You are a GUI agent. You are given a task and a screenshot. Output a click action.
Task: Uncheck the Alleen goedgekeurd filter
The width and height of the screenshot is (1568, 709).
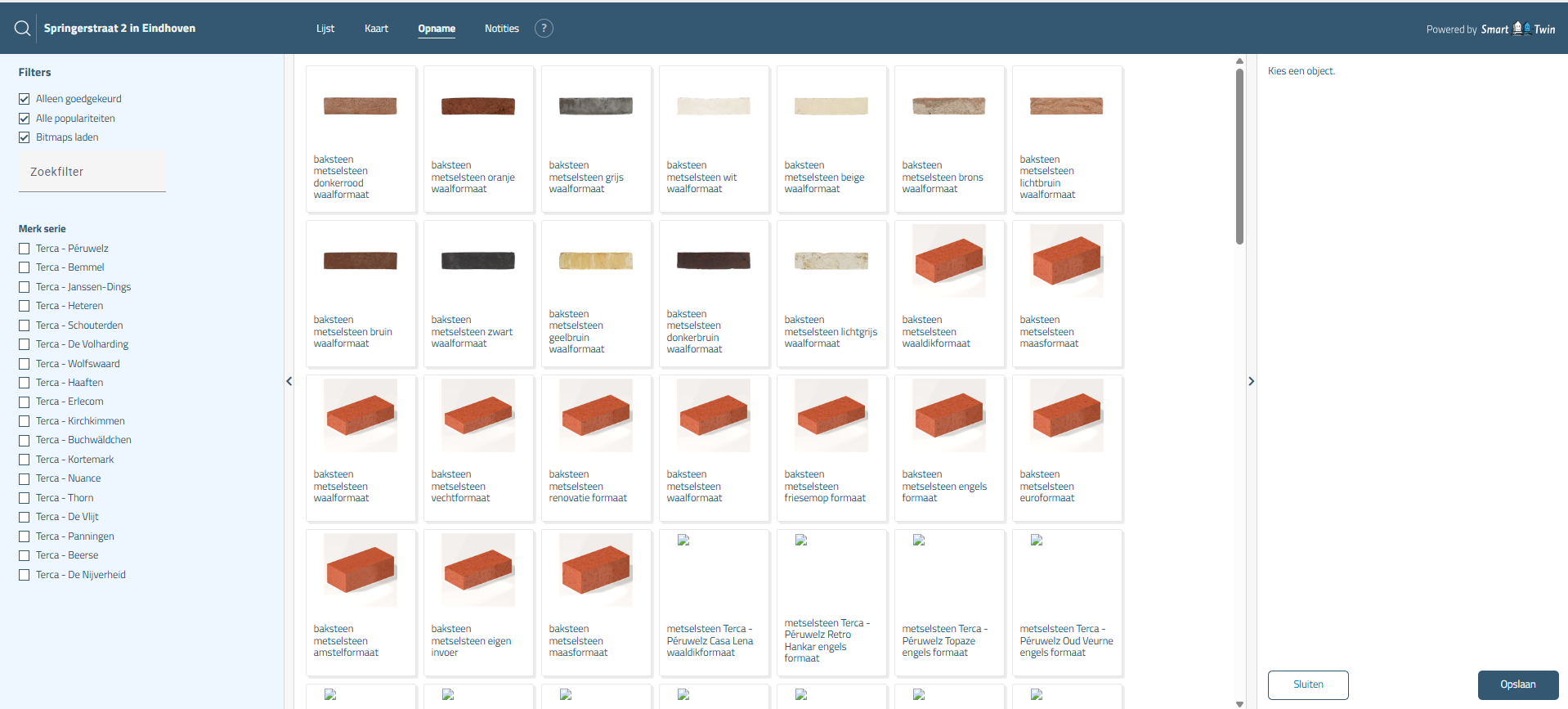(25, 99)
